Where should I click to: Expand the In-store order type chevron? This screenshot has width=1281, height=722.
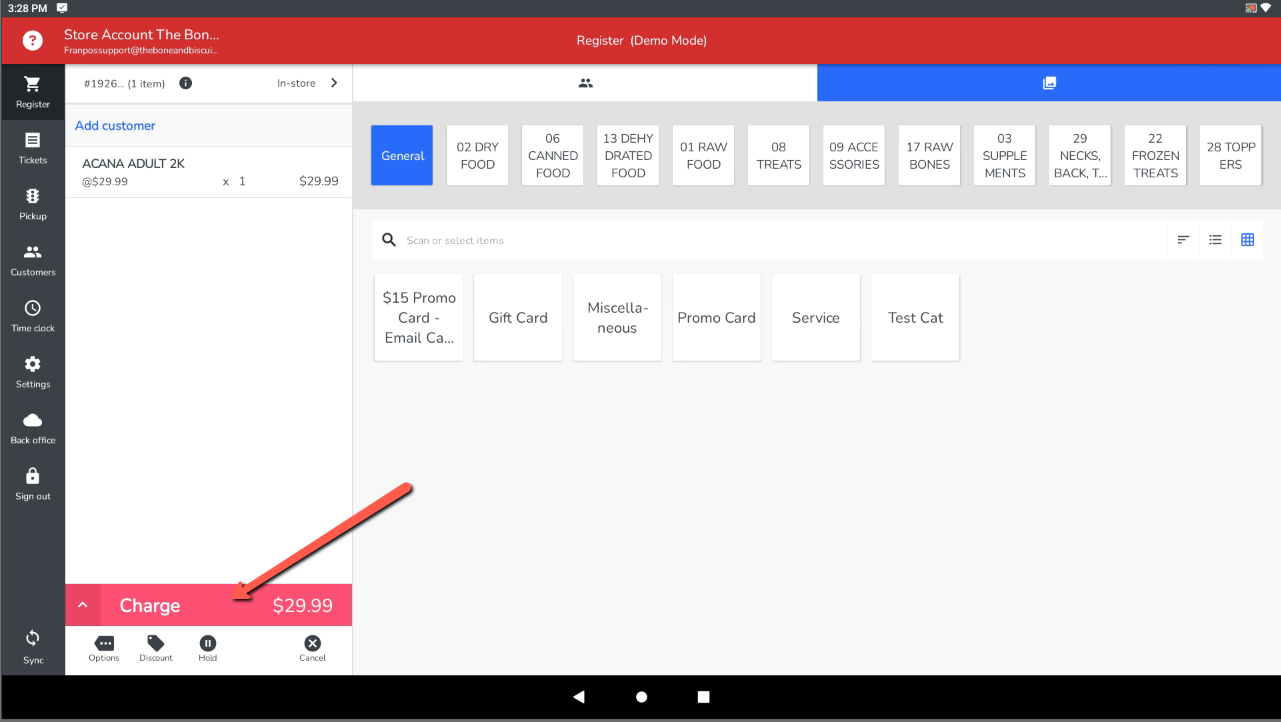[x=334, y=83]
